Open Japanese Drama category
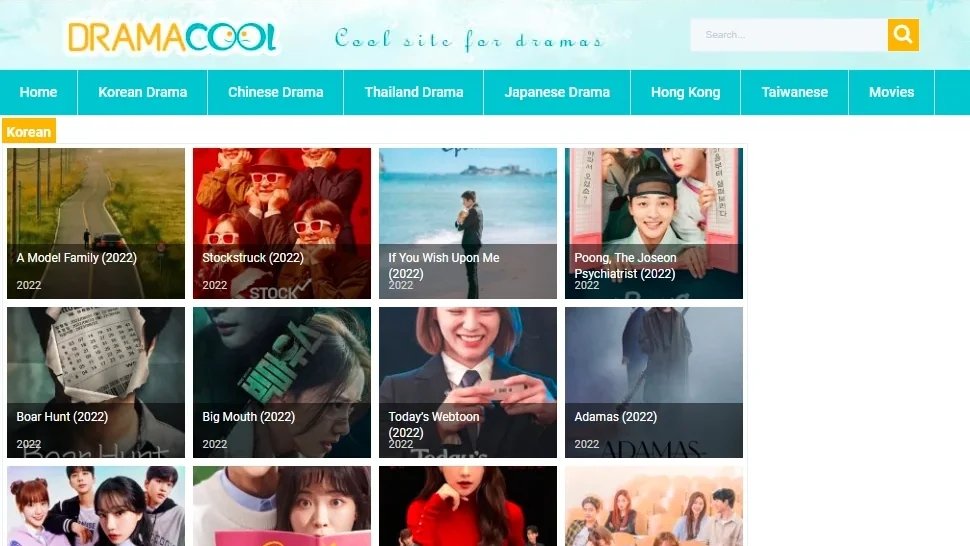 (x=557, y=92)
